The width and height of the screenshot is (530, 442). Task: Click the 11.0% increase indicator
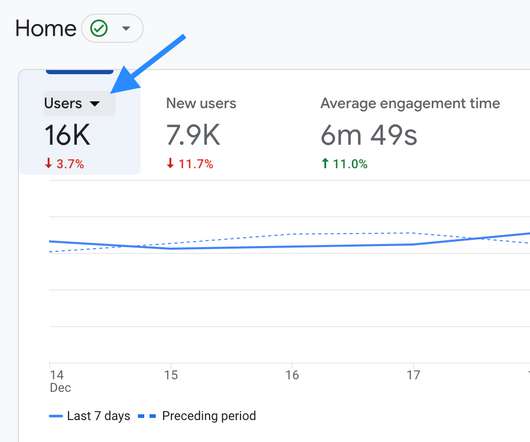pos(344,164)
